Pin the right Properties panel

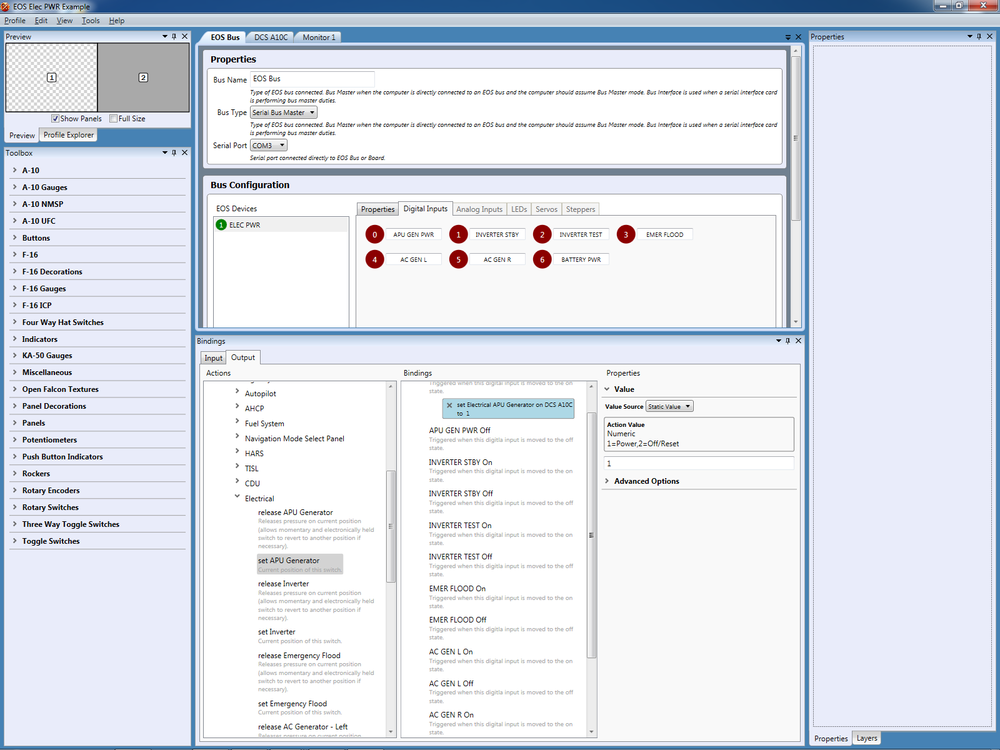[x=980, y=36]
